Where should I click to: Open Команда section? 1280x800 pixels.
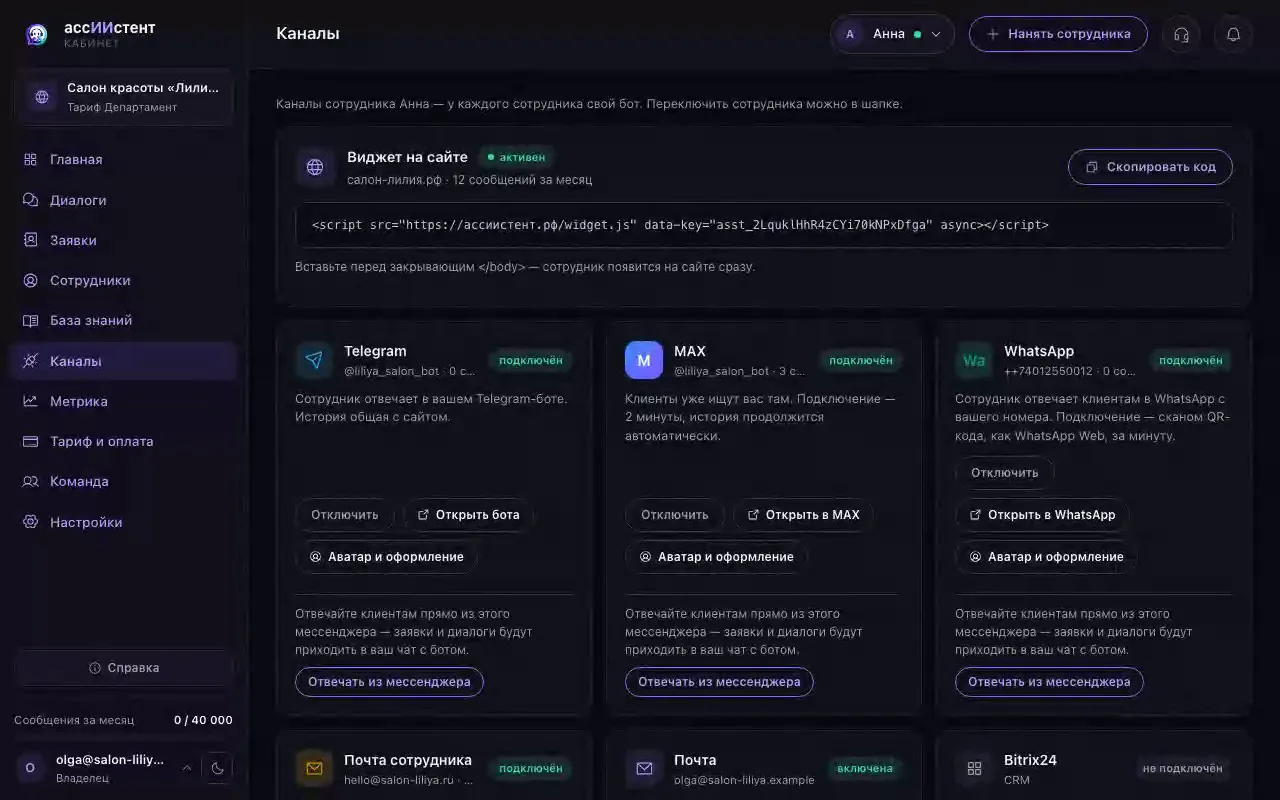(124, 481)
